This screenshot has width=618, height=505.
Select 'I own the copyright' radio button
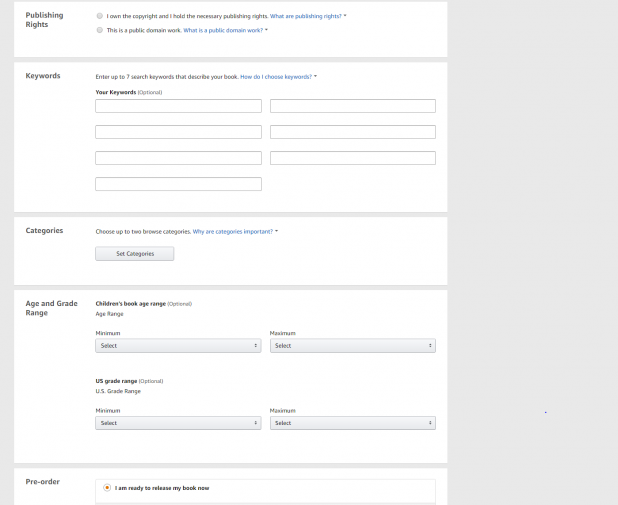coord(100,16)
